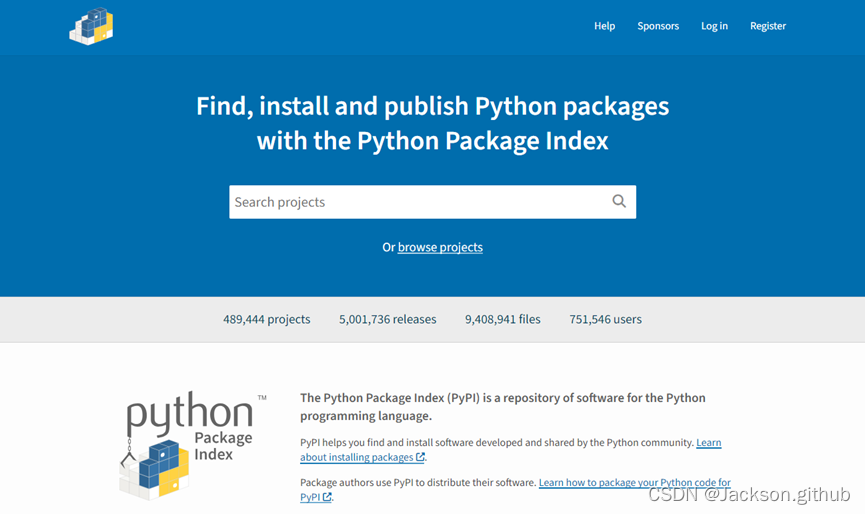Click the '489,444 projects' statistic

pos(266,319)
